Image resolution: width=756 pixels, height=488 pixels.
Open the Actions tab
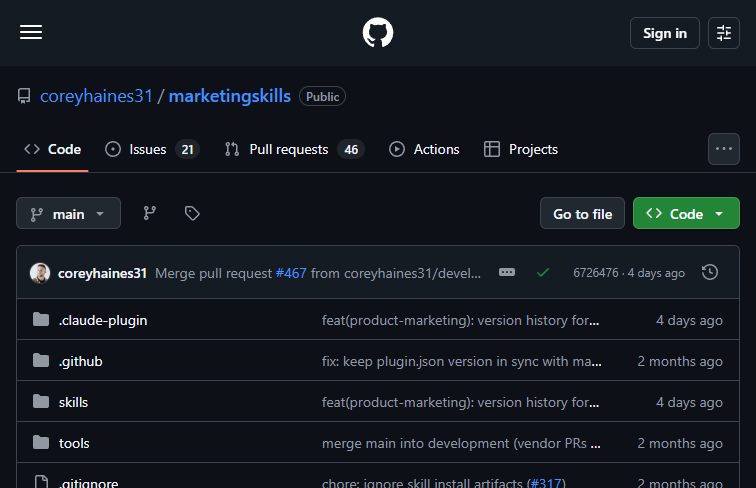424,149
